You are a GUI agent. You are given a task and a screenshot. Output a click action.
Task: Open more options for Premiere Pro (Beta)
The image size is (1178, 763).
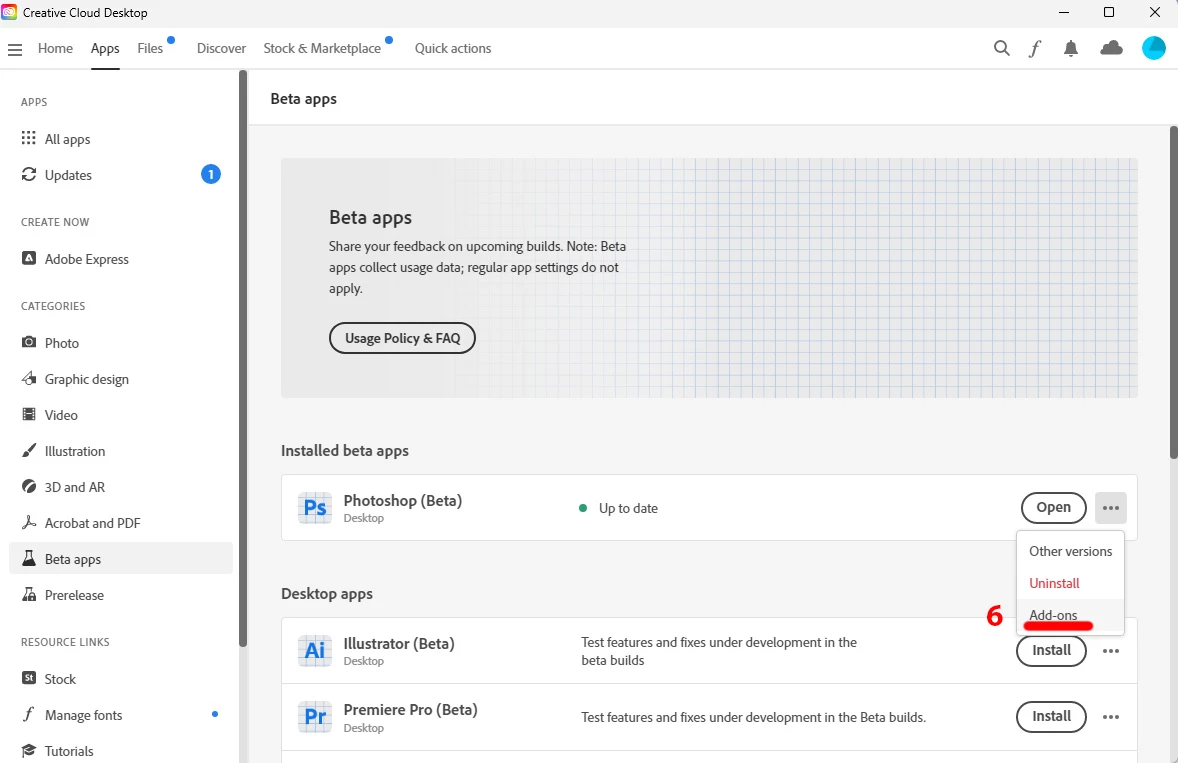point(1110,717)
